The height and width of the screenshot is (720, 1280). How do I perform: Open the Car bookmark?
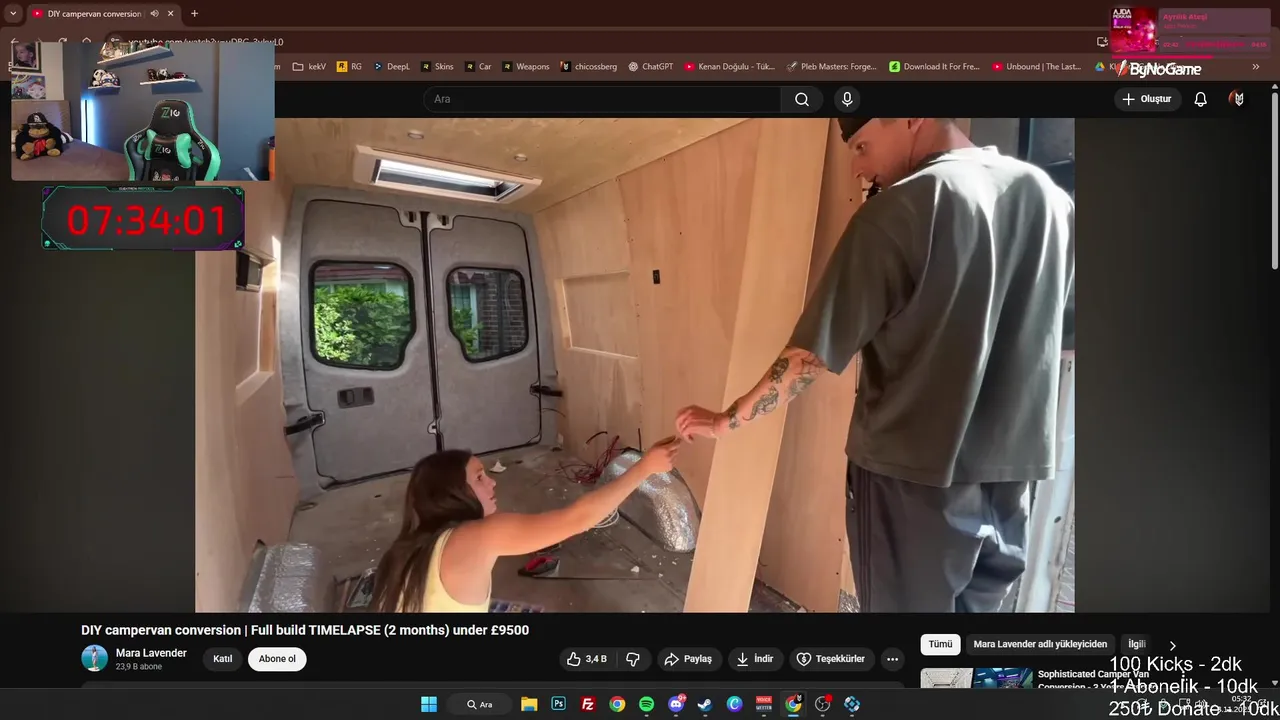[478, 67]
